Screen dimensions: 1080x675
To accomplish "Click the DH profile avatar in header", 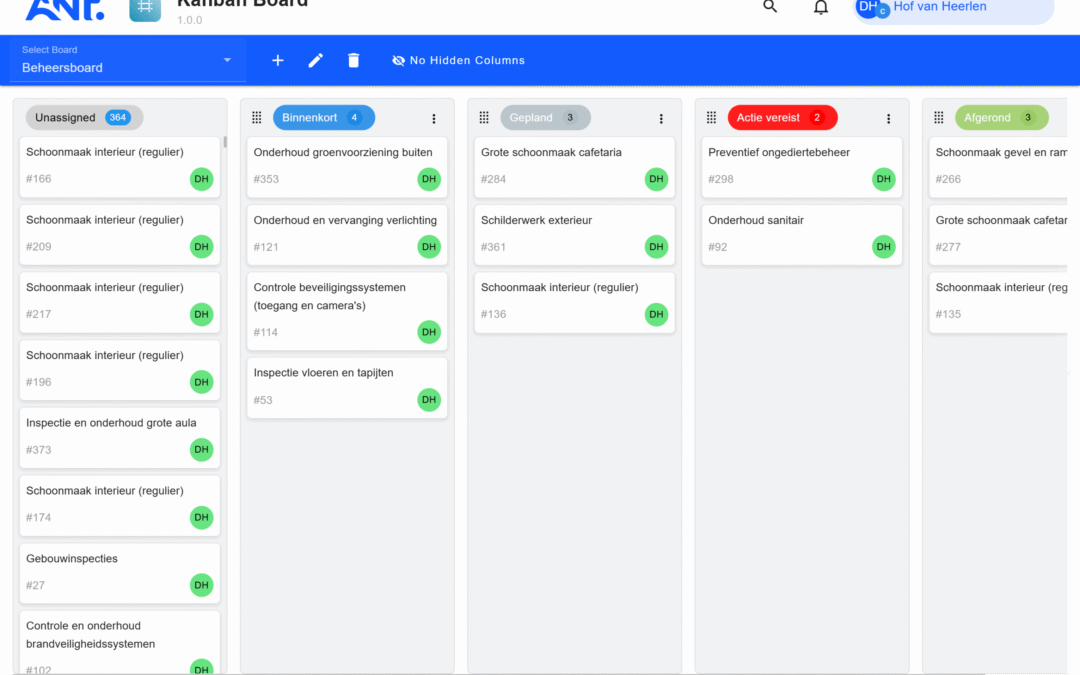I will pos(869,7).
